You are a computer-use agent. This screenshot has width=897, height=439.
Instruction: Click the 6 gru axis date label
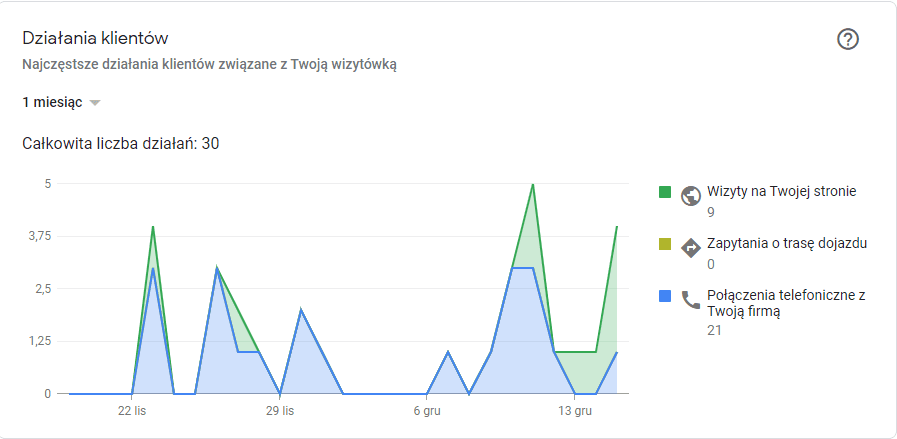(x=427, y=411)
